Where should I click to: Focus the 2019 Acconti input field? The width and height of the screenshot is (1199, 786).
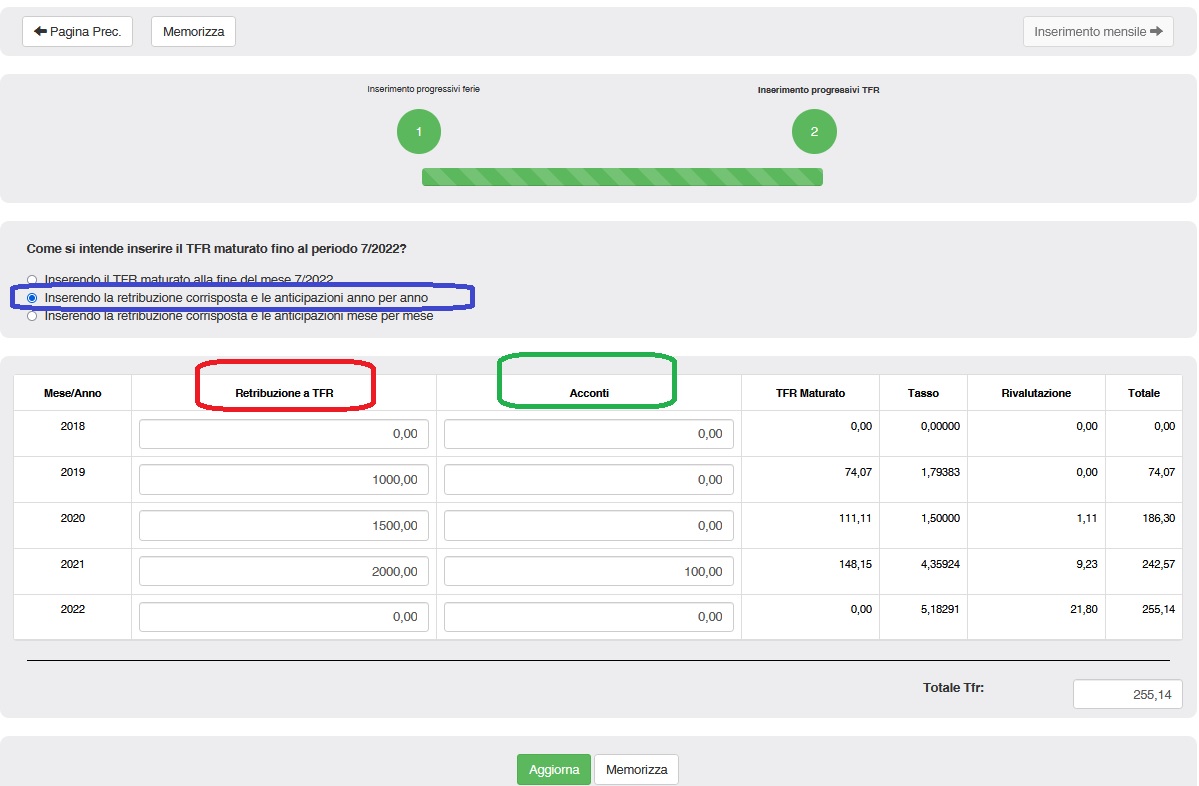pyautogui.click(x=588, y=480)
